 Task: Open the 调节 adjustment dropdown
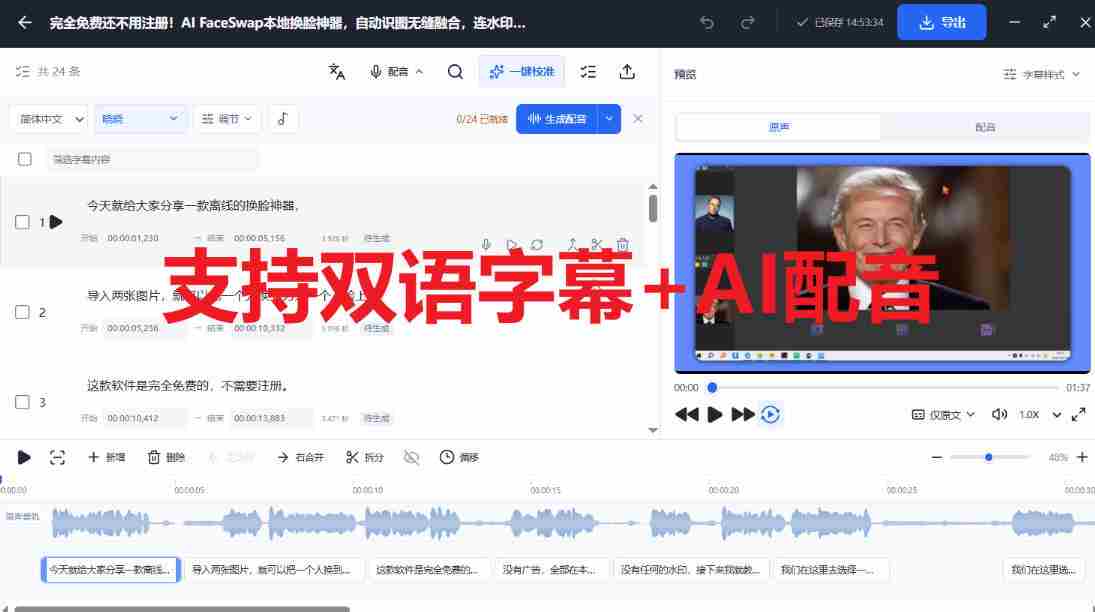coord(226,119)
